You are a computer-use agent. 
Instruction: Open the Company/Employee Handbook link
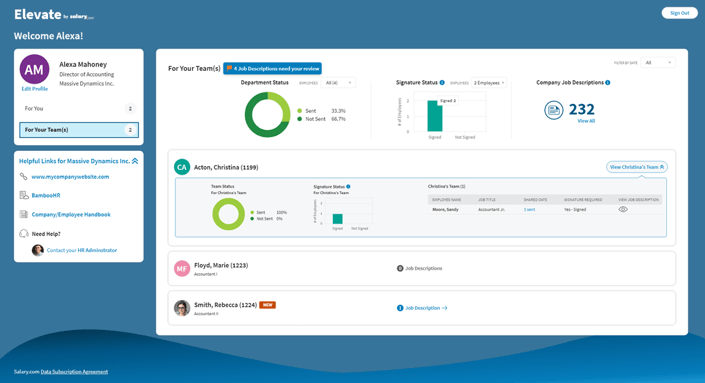71,214
